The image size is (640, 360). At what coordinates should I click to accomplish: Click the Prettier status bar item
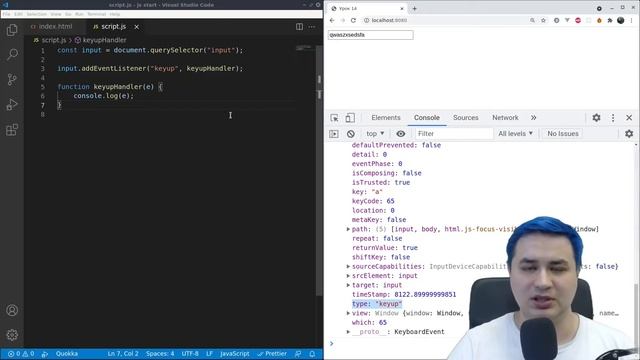click(x=271, y=354)
